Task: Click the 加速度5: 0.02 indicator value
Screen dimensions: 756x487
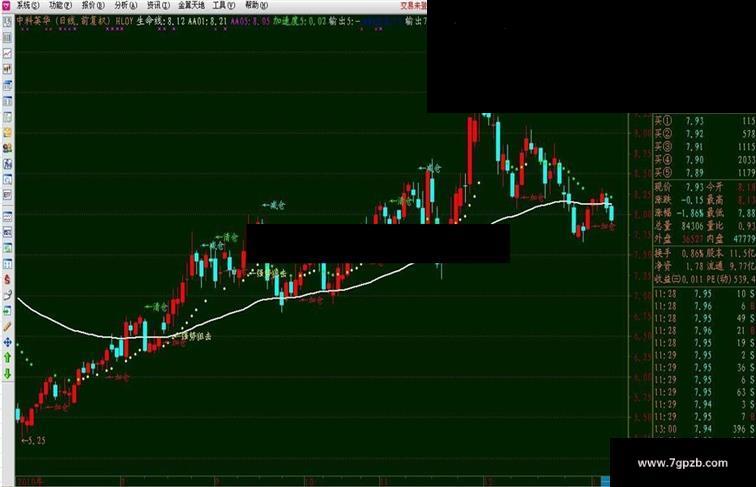Action: [299, 21]
